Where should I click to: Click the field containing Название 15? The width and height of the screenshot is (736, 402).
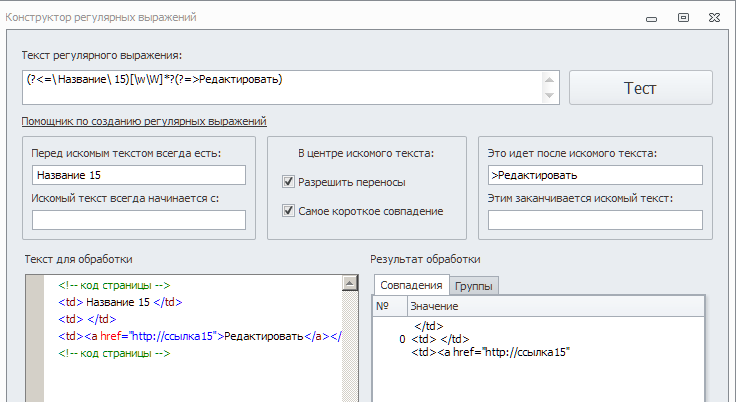pos(138,175)
